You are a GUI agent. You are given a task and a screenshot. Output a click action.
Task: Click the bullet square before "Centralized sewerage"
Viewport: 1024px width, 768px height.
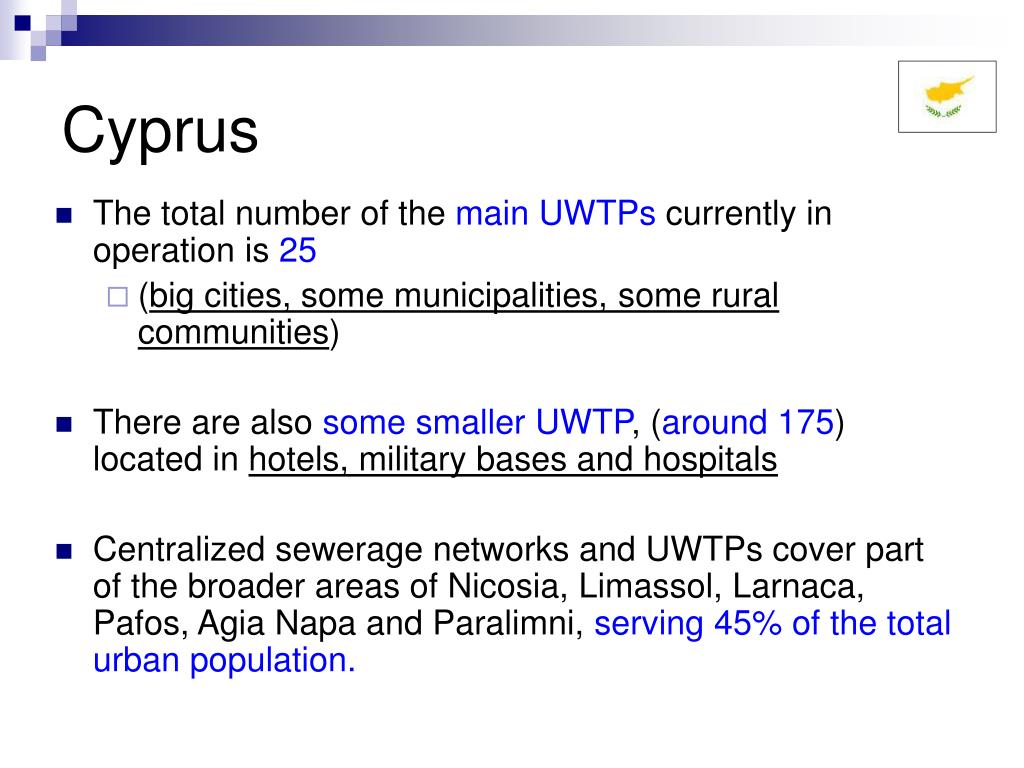pyautogui.click(x=64, y=552)
